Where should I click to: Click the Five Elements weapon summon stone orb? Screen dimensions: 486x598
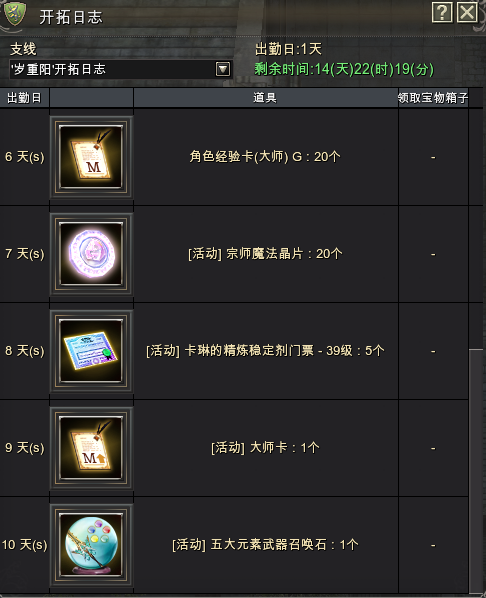[x=91, y=544]
